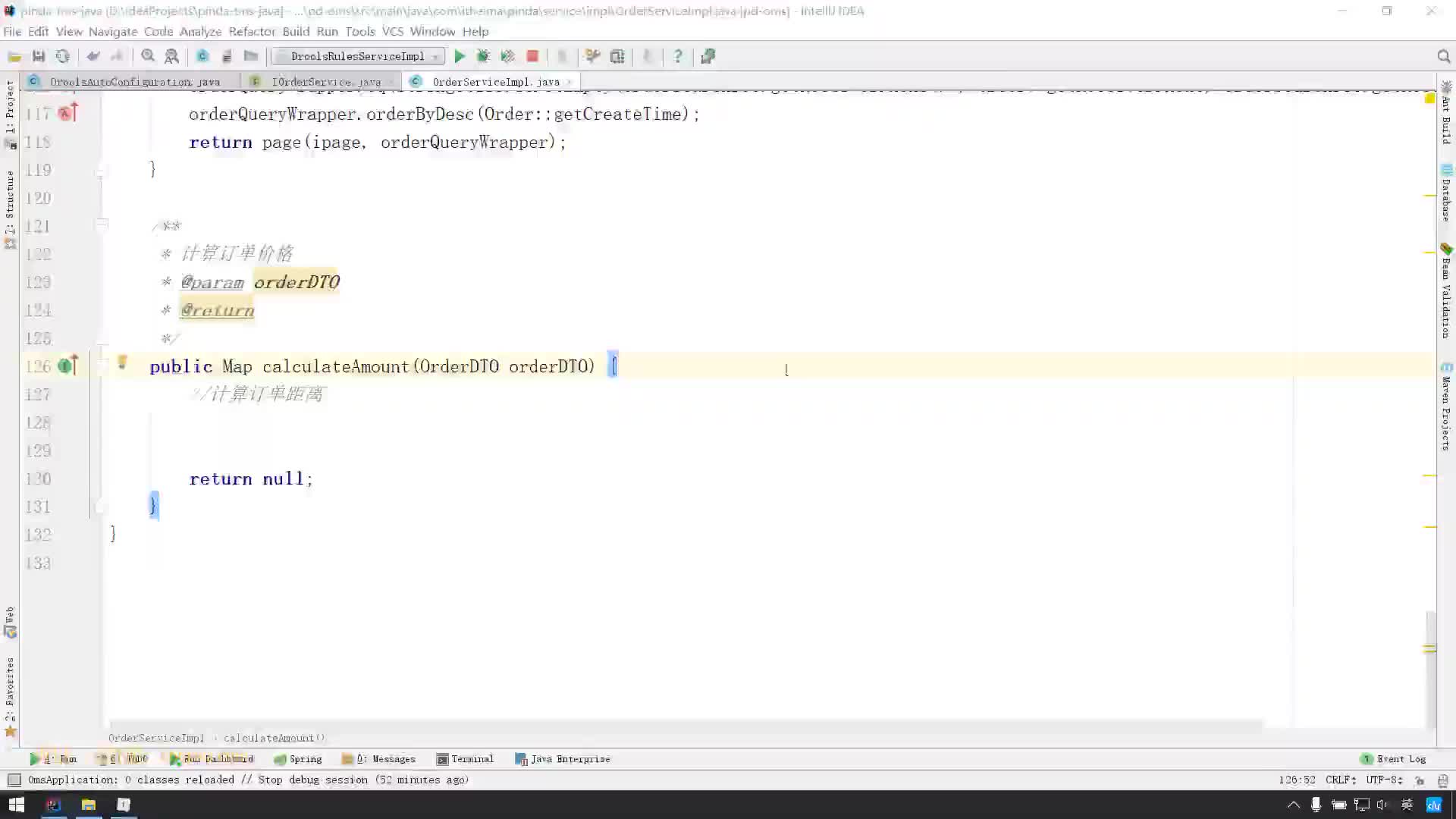This screenshot has width=1456, height=819.
Task: Close the OrderServiceImpl.java tab
Action: pyautogui.click(x=568, y=82)
